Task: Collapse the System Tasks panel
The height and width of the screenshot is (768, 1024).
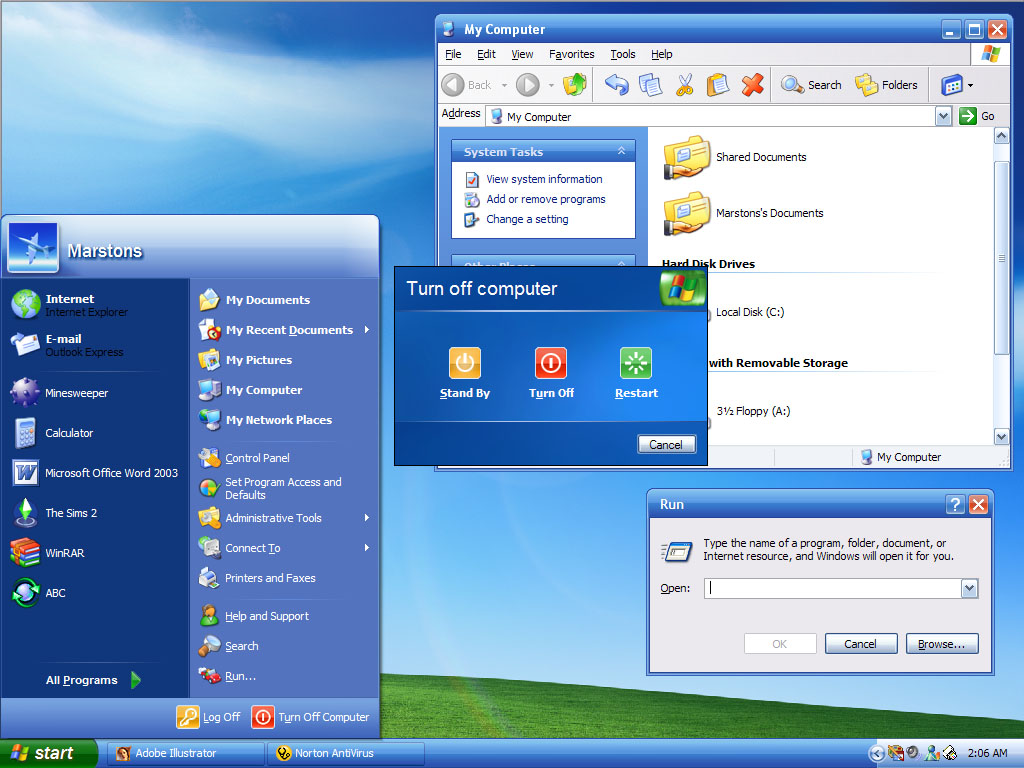Action: tap(622, 151)
